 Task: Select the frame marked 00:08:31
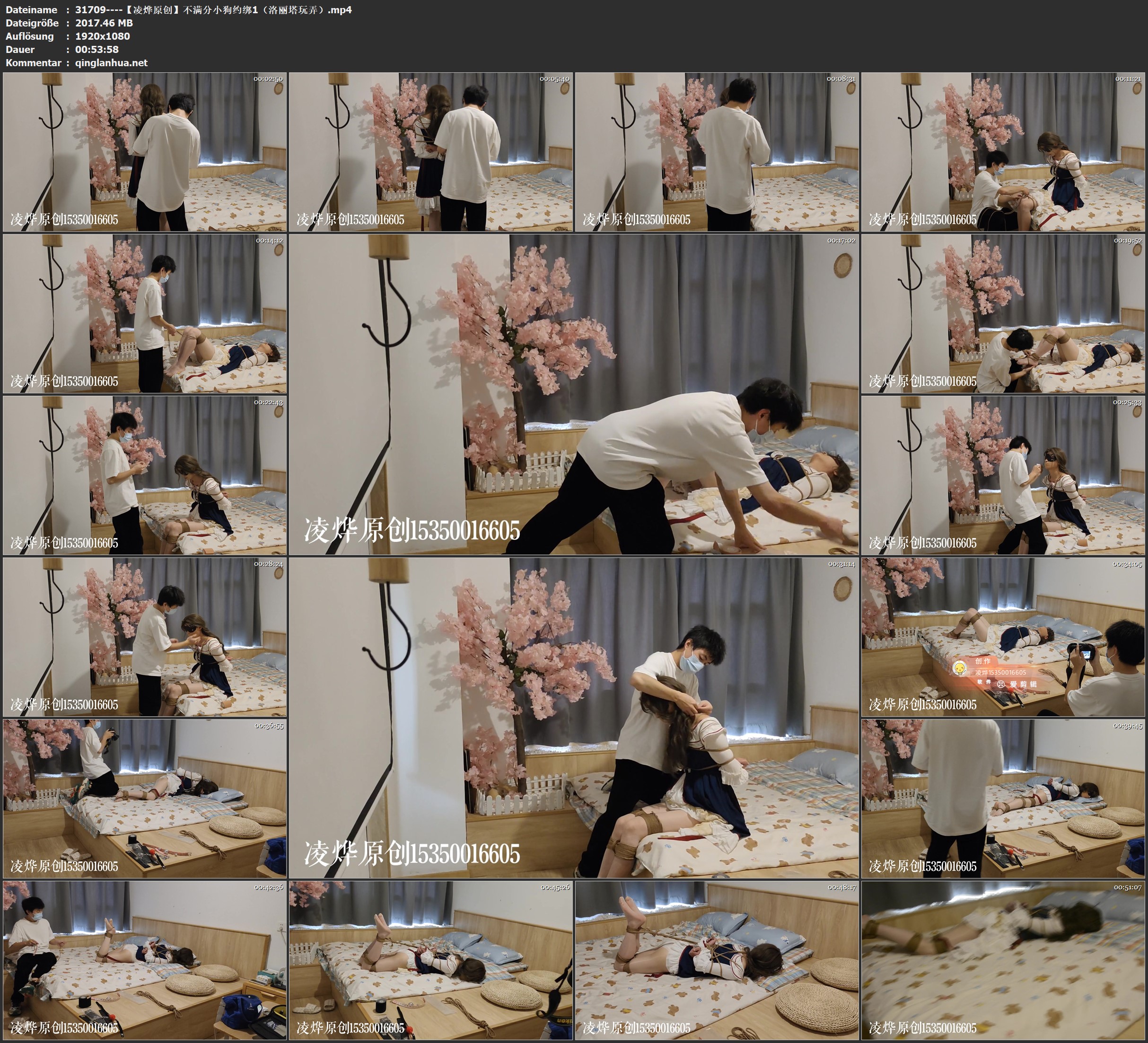[x=717, y=152]
